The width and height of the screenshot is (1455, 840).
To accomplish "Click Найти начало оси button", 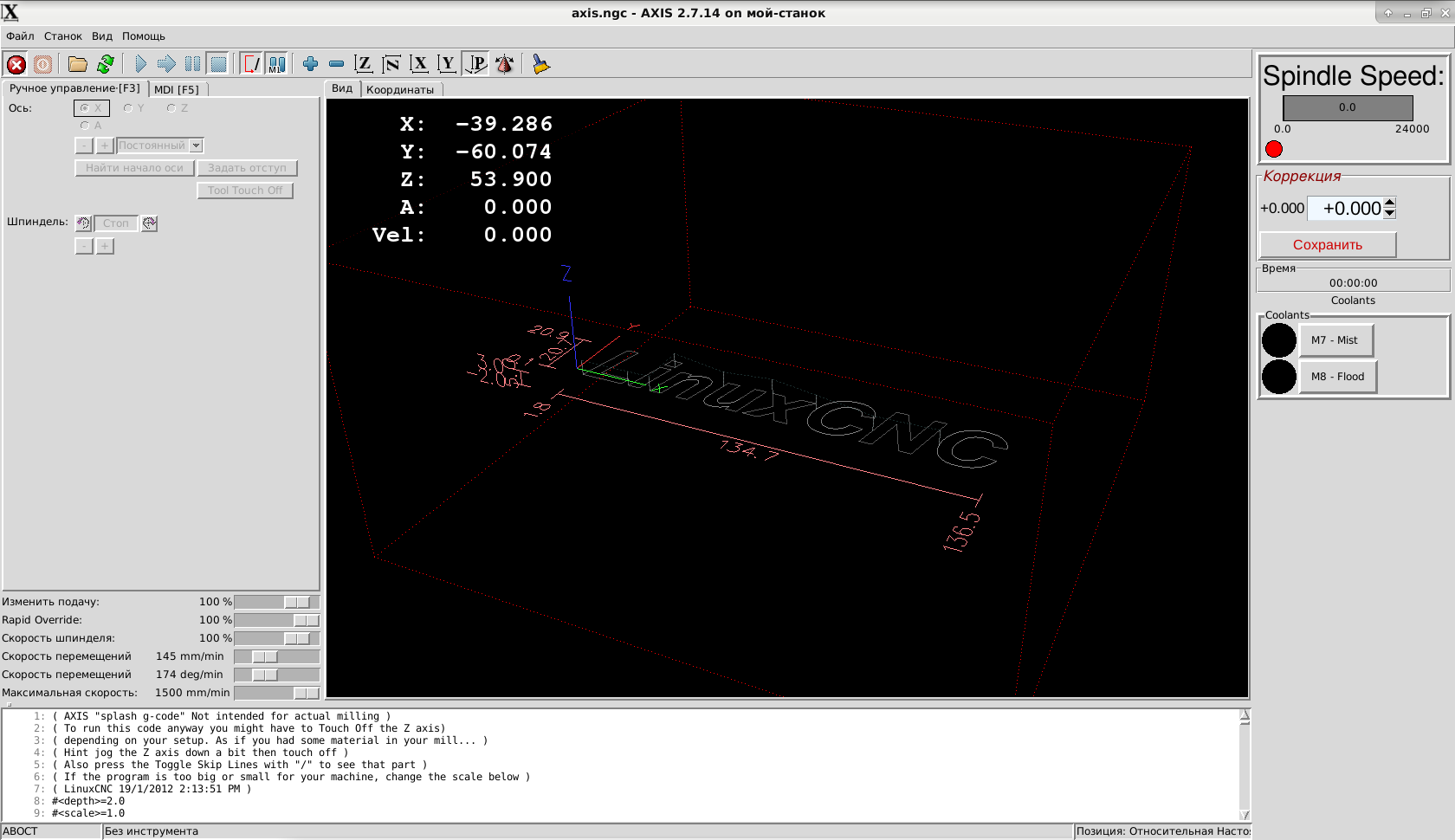I will click(134, 168).
